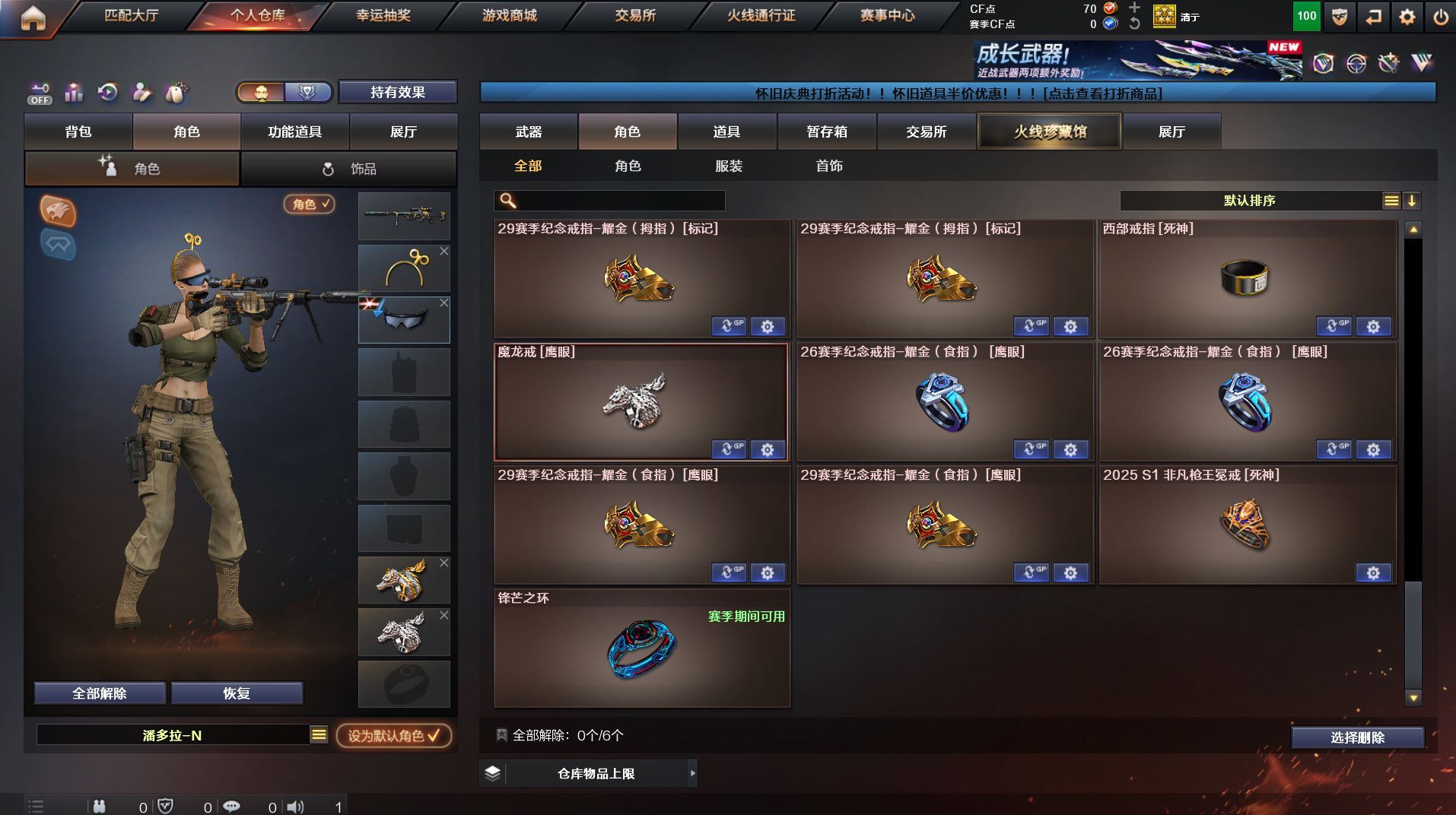Expand the 仓库物品上限 arrow
Image resolution: width=1456 pixels, height=815 pixels.
(692, 773)
